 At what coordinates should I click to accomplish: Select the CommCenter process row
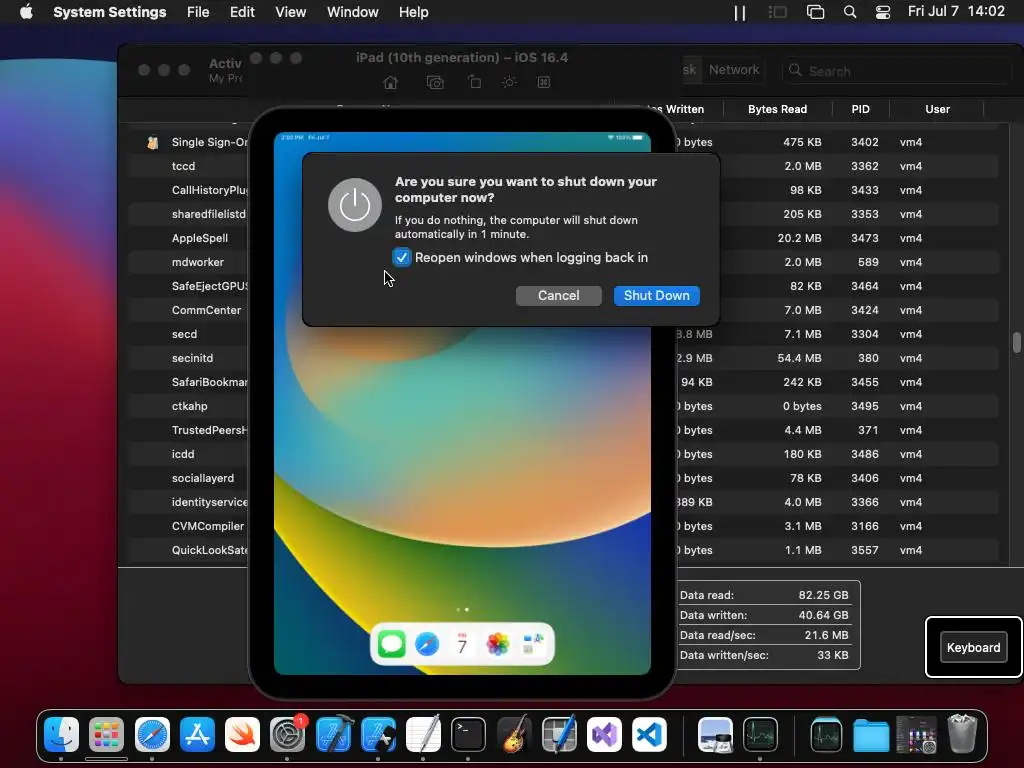[563, 310]
